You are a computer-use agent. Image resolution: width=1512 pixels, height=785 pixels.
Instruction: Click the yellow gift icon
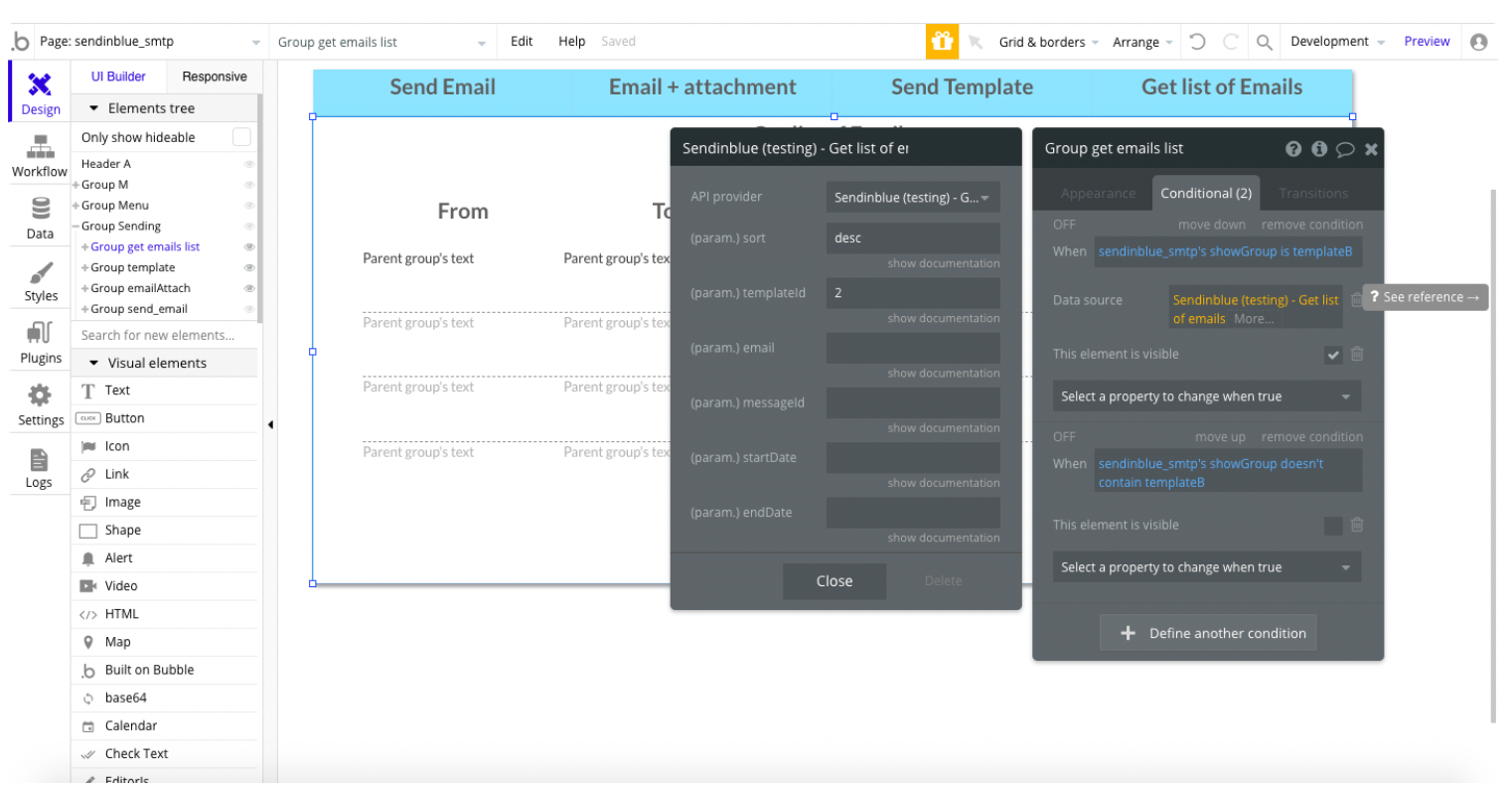[x=942, y=42]
